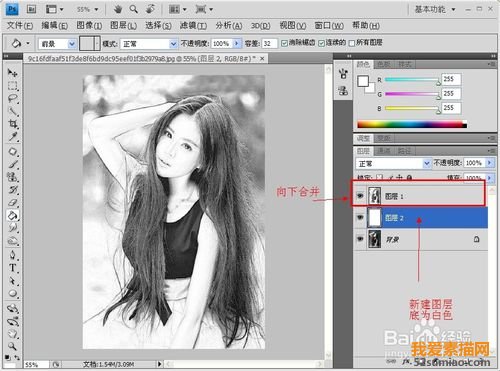Image resolution: width=500 pixels, height=371 pixels.
Task: Toggle the 消除锯齿 anti-alias checkbox
Action: tap(284, 43)
